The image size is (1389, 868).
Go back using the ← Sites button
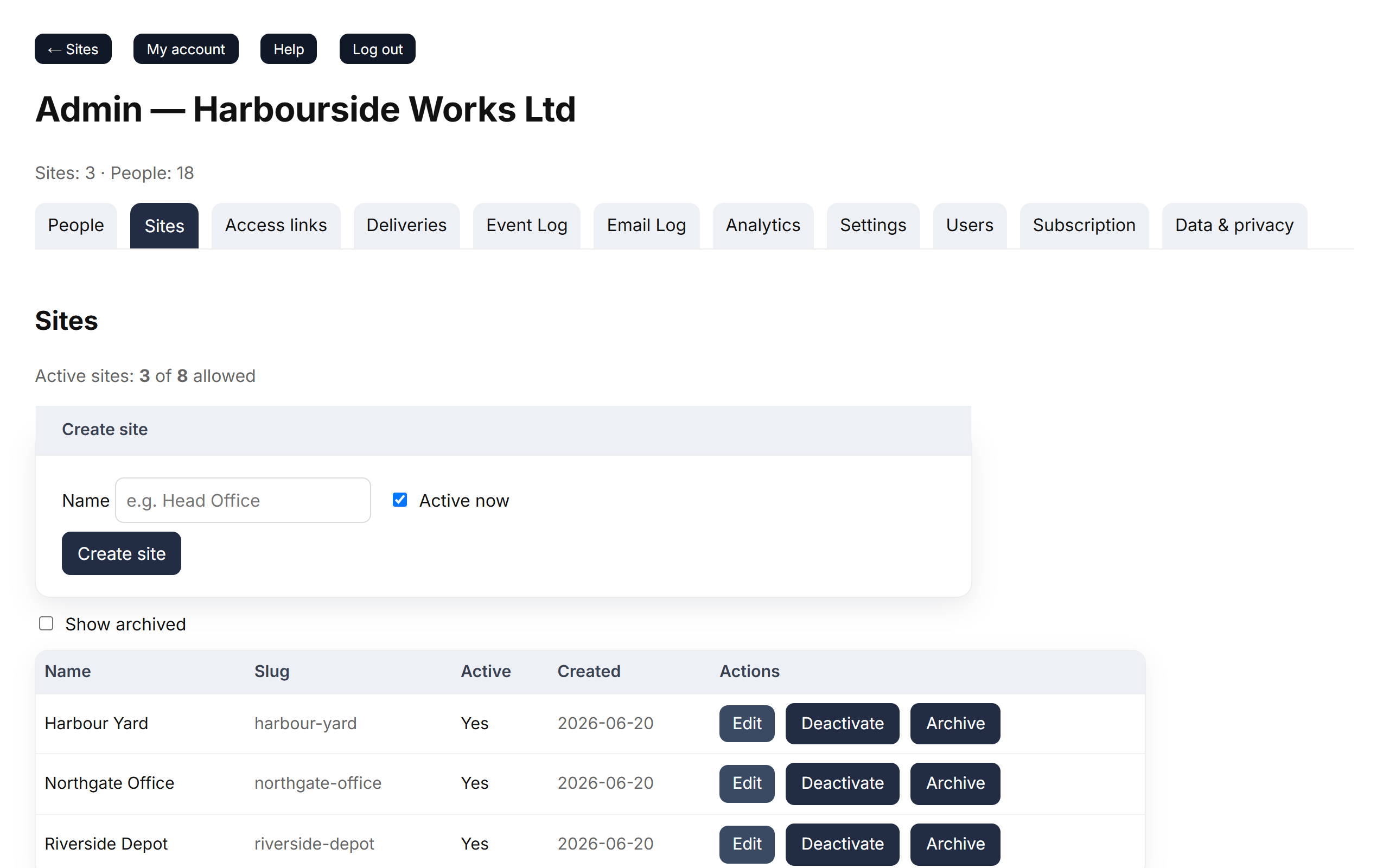tap(73, 49)
